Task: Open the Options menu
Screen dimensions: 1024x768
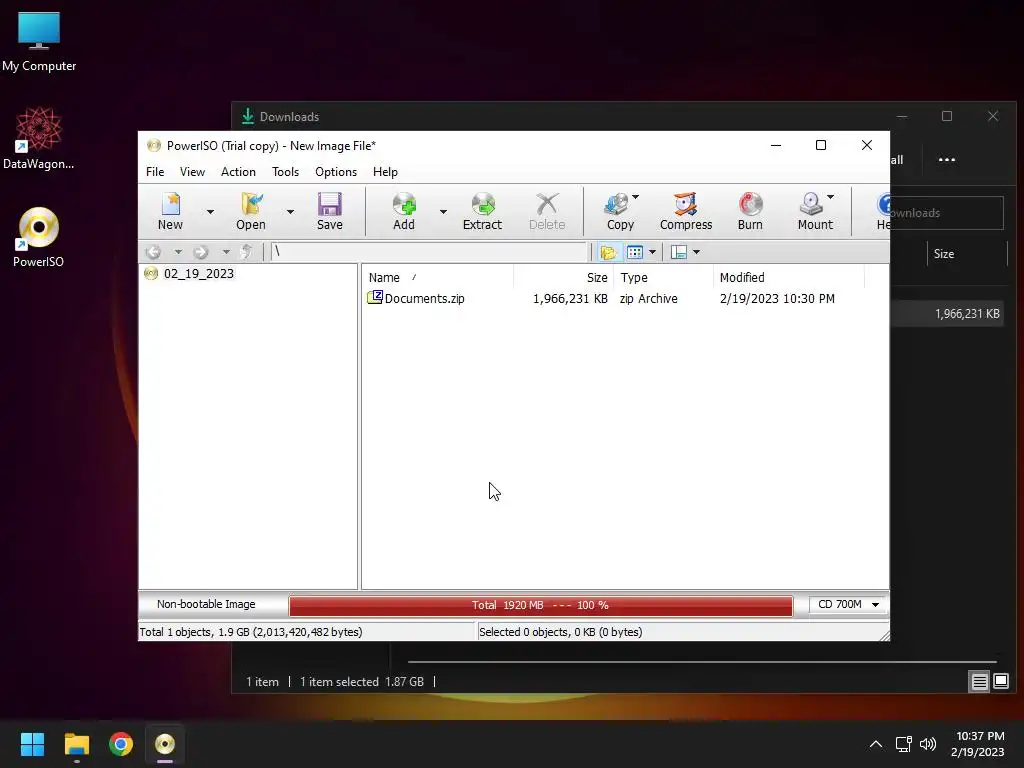Action: [x=336, y=172]
